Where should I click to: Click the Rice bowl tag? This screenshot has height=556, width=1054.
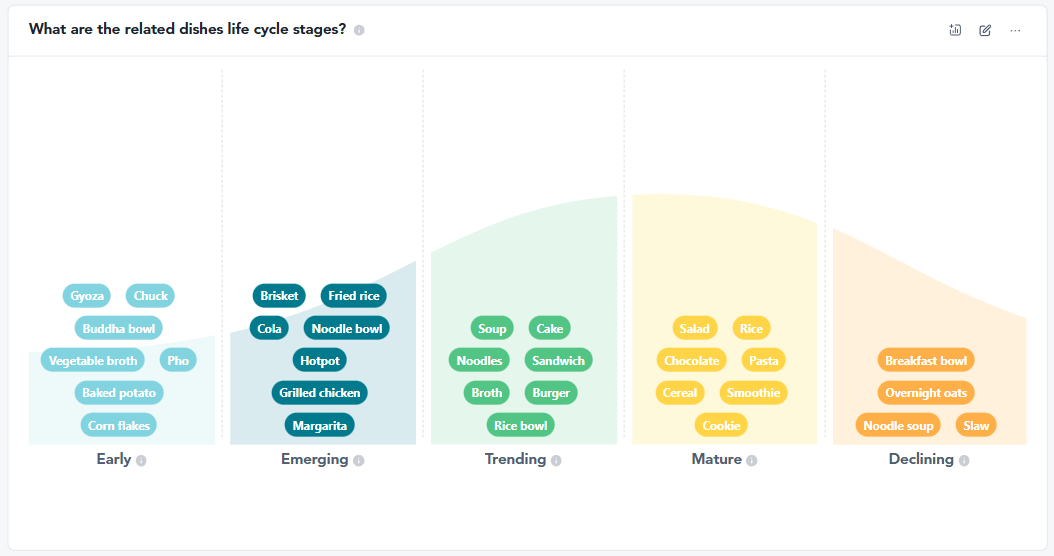pyautogui.click(x=521, y=425)
